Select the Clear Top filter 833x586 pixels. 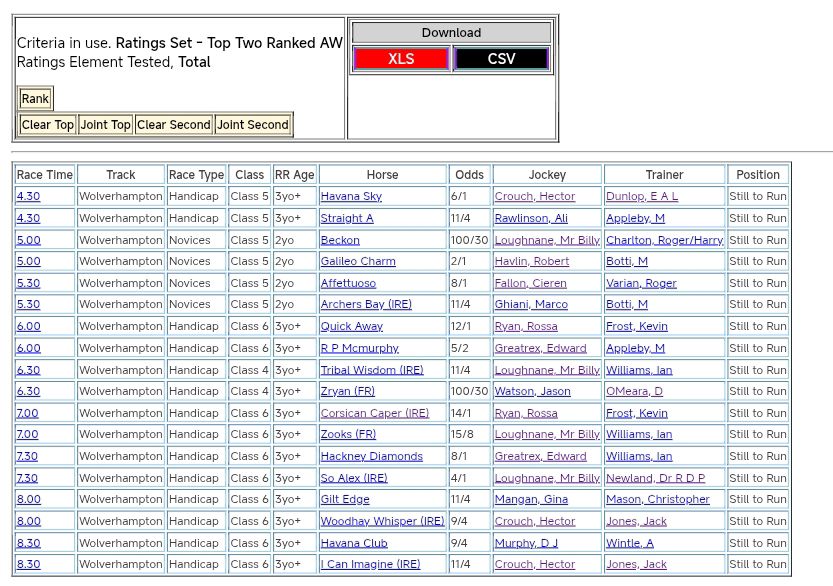[48, 125]
